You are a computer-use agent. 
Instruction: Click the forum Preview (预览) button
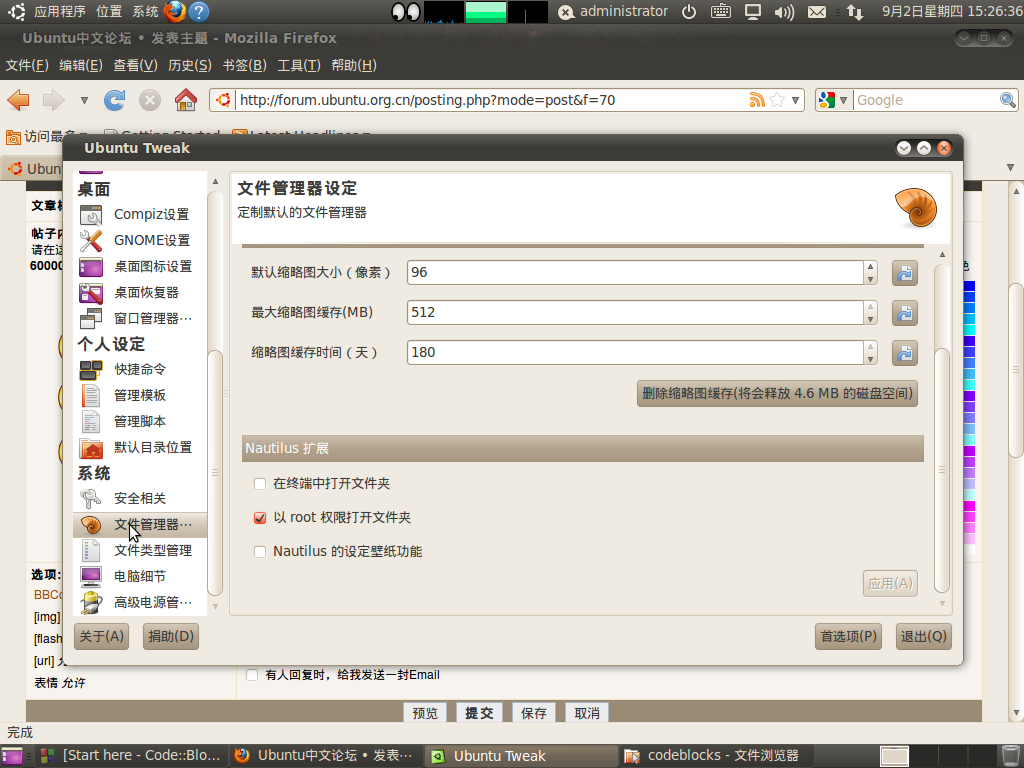coord(425,713)
